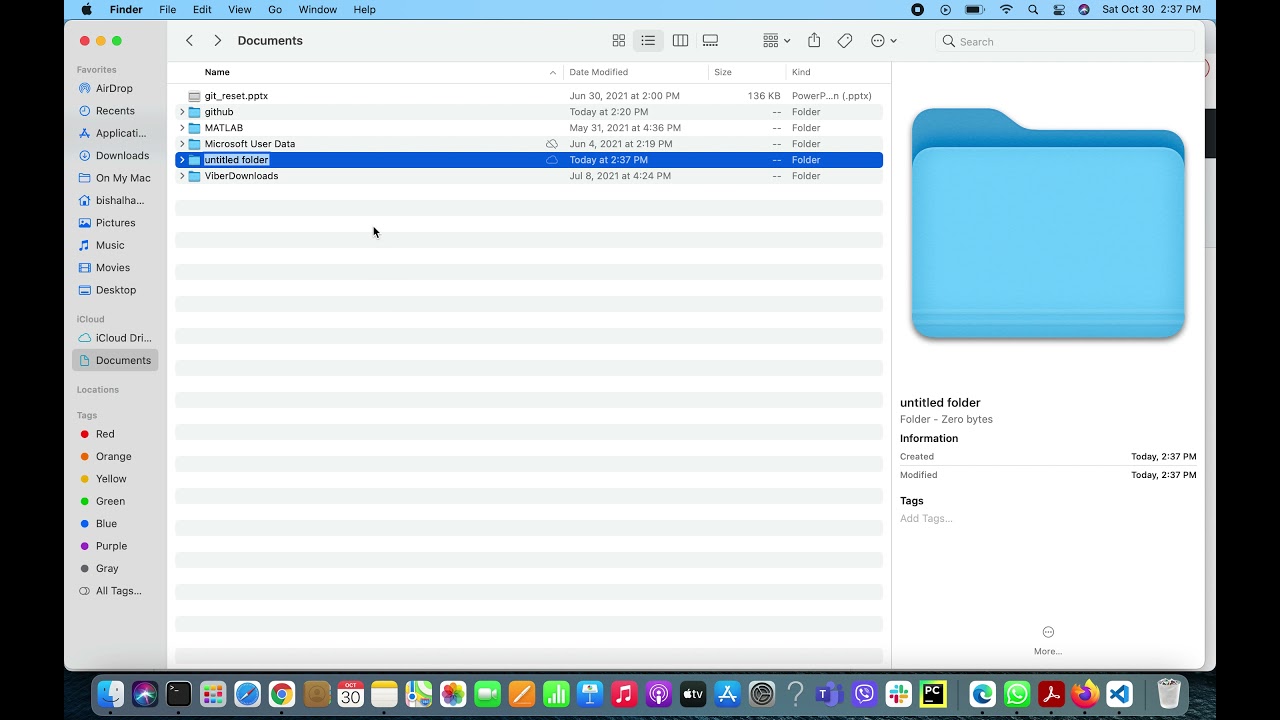
Task: Click Wi-Fi icon in menu bar
Action: click(1006, 9)
